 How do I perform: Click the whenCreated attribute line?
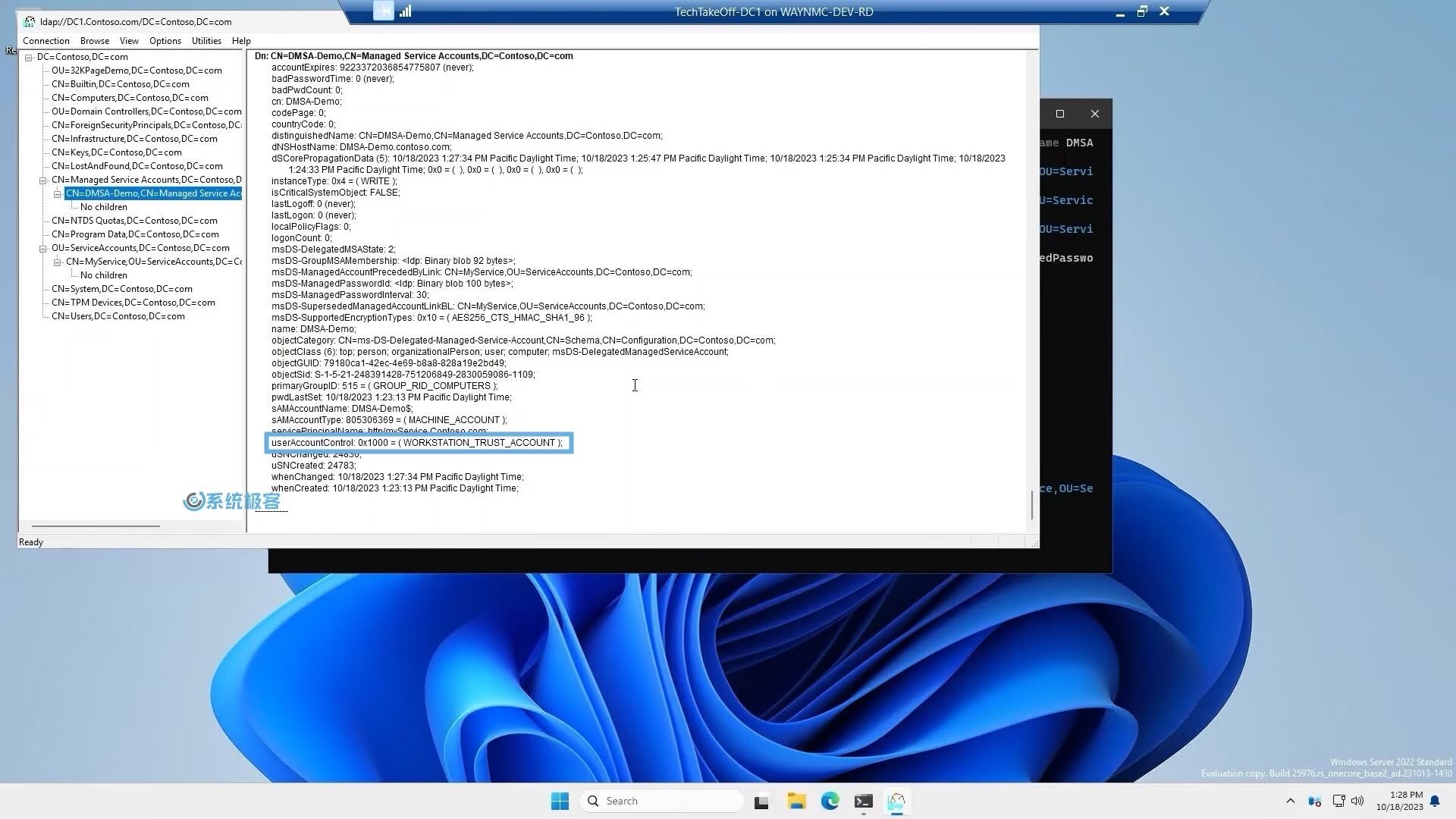click(395, 488)
